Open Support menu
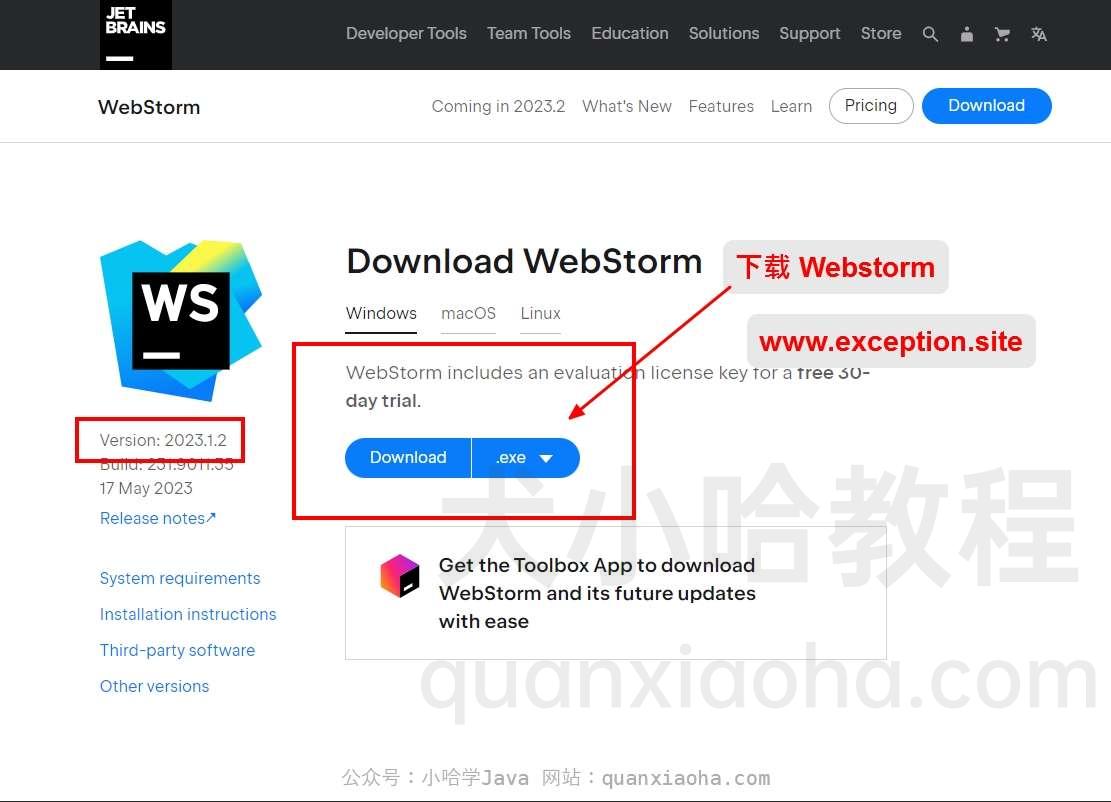This screenshot has height=802, width=1111. tap(810, 33)
